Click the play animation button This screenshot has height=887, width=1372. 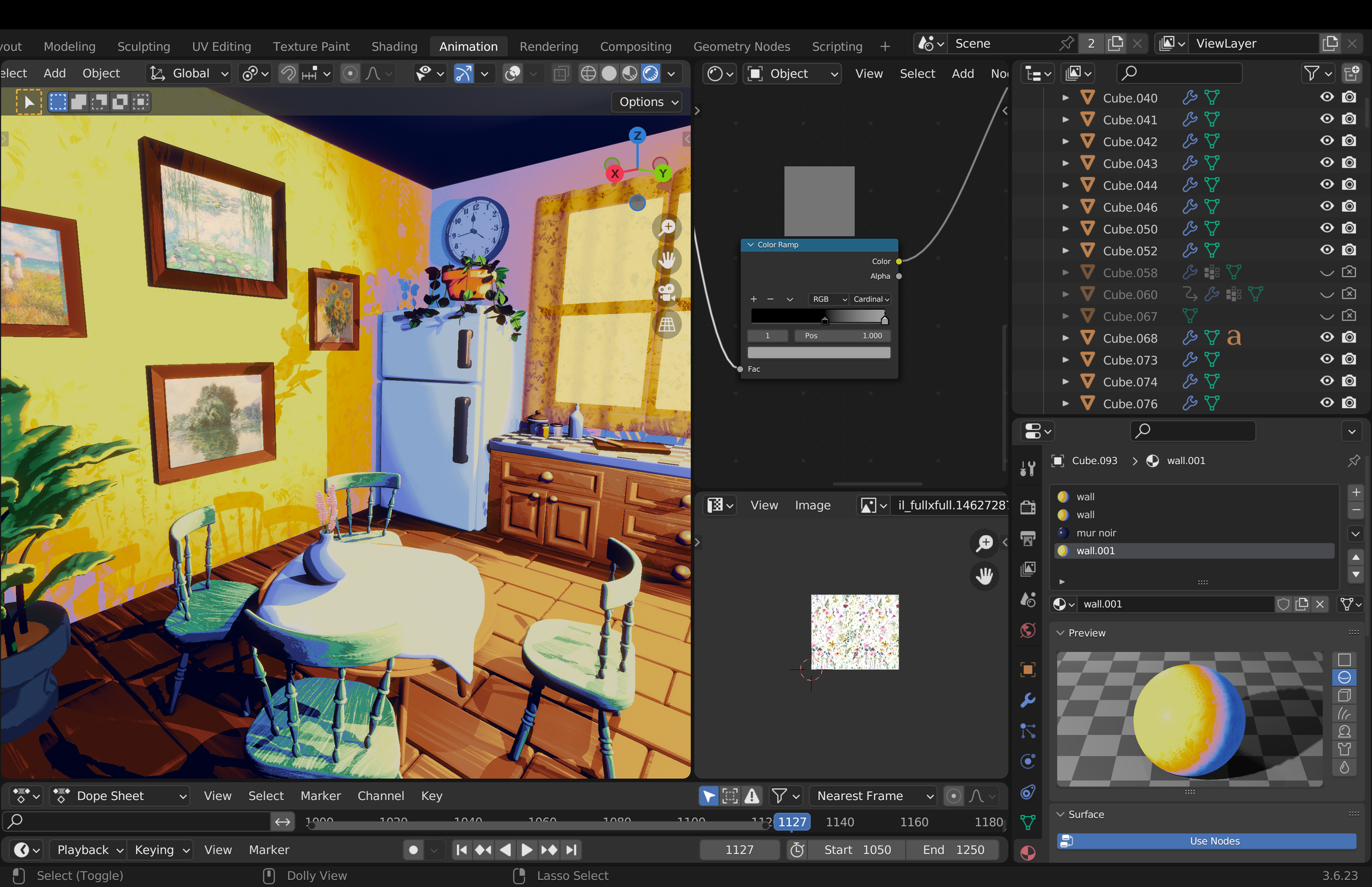(526, 850)
